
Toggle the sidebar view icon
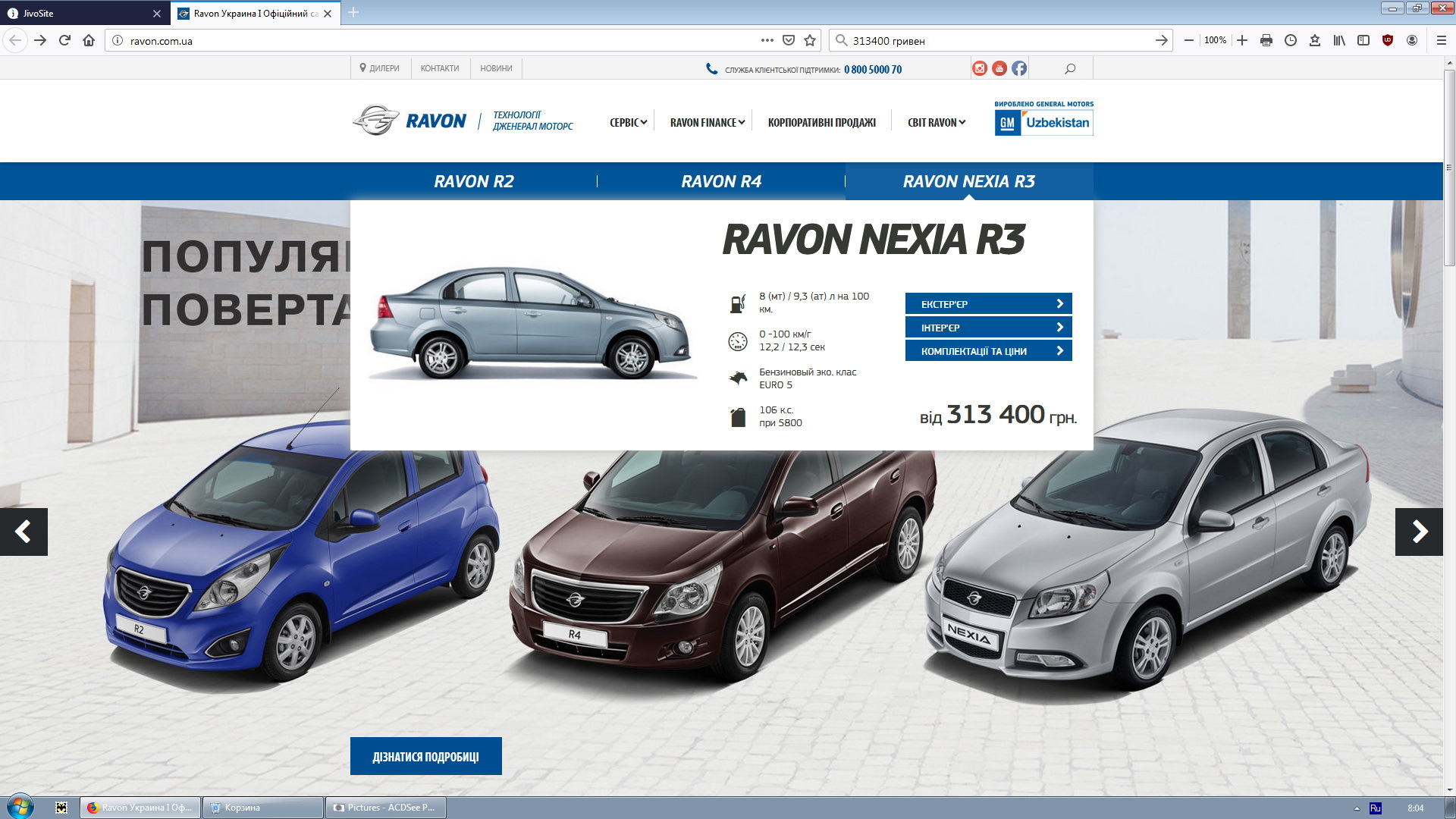pos(1363,40)
